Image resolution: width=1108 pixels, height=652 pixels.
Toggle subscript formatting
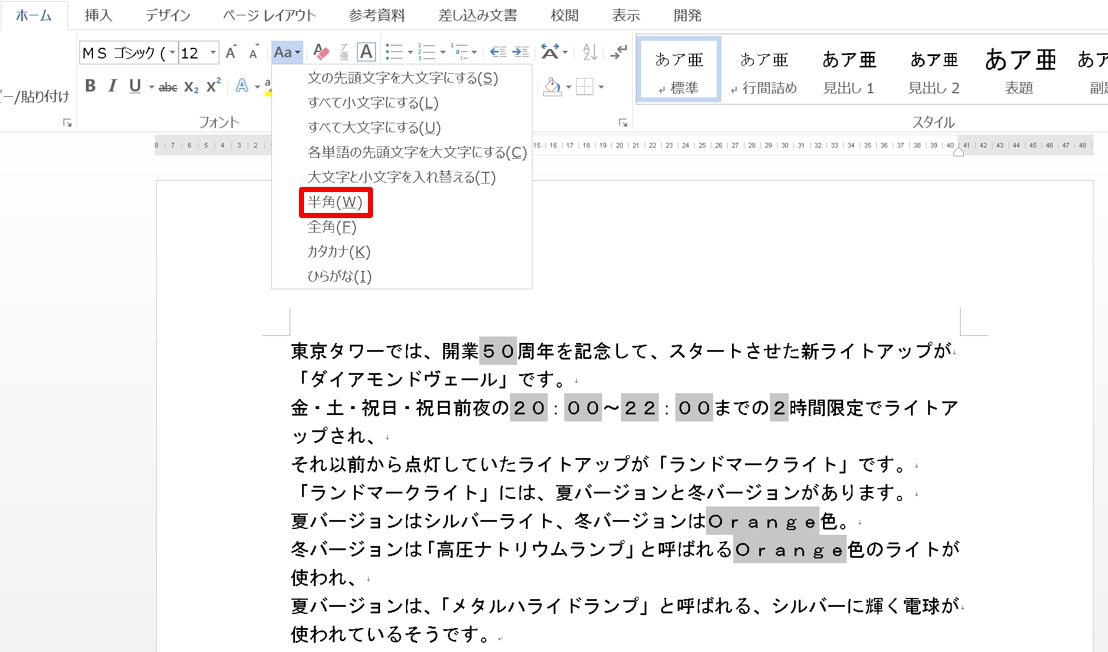pyautogui.click(x=191, y=87)
